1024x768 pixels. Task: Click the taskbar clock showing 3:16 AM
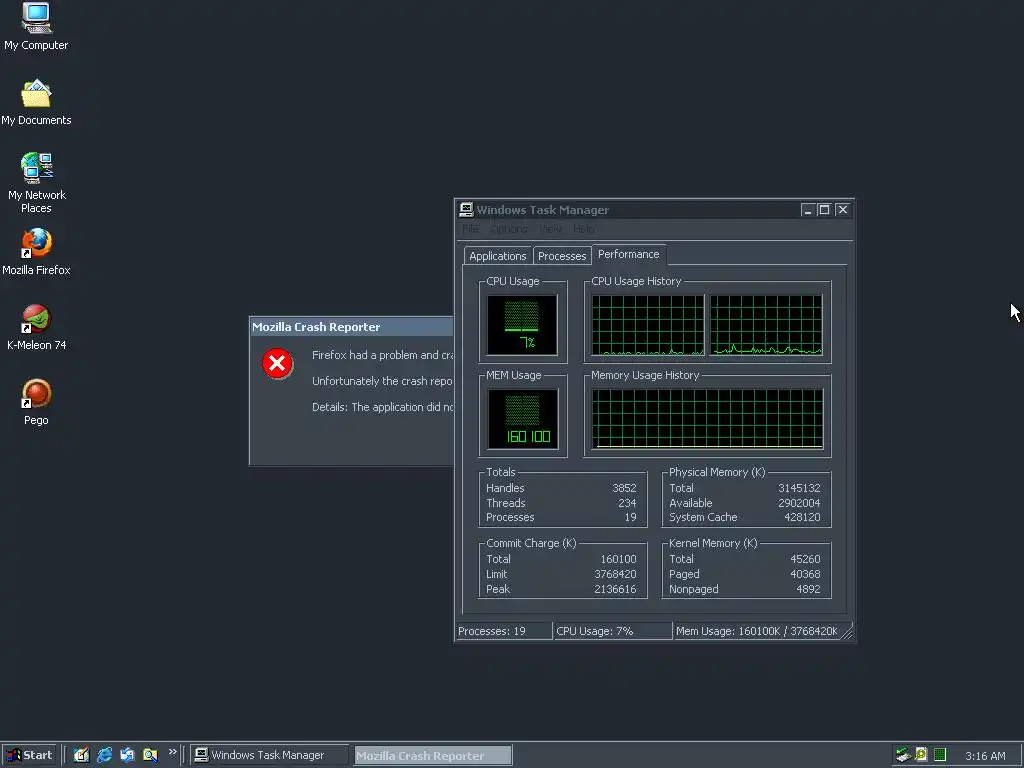pos(985,756)
